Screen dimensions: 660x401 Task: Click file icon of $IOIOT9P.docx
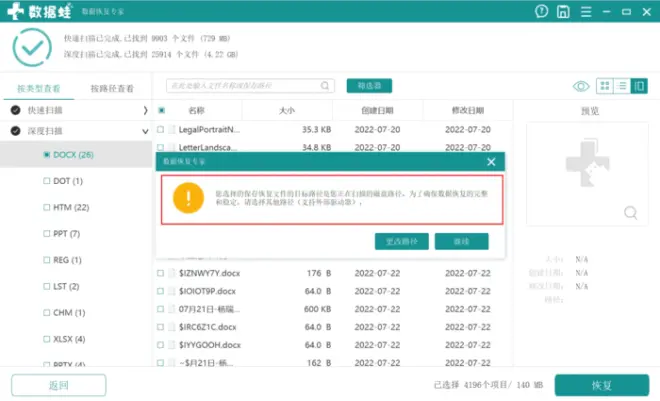(x=171, y=291)
